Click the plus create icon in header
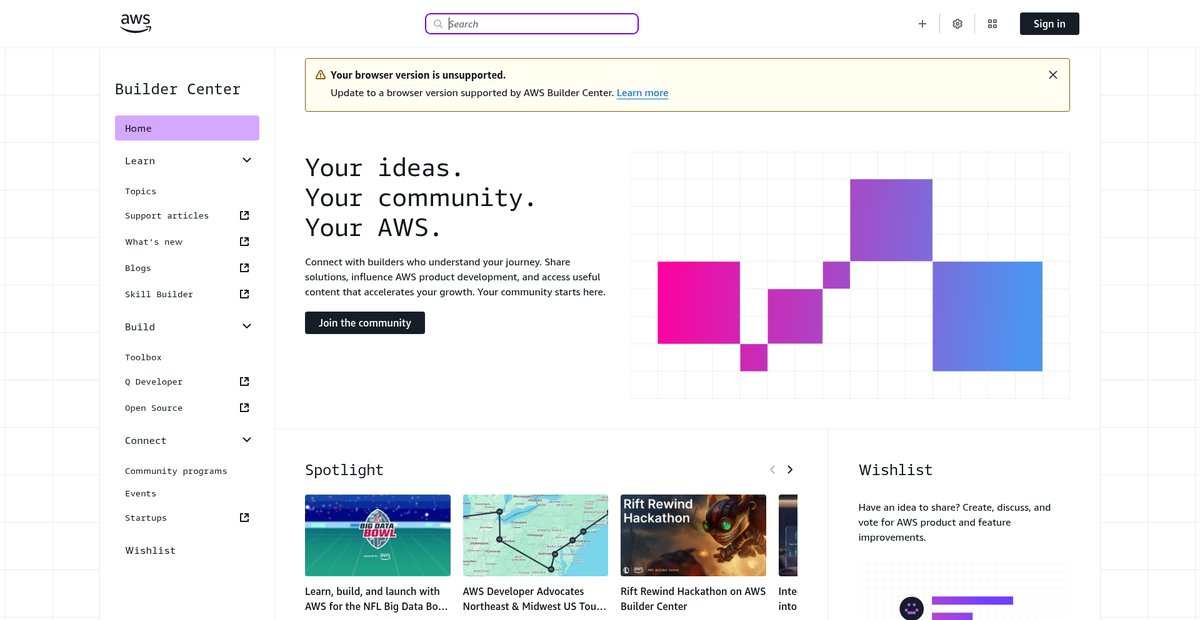The width and height of the screenshot is (1200, 620). coord(922,24)
